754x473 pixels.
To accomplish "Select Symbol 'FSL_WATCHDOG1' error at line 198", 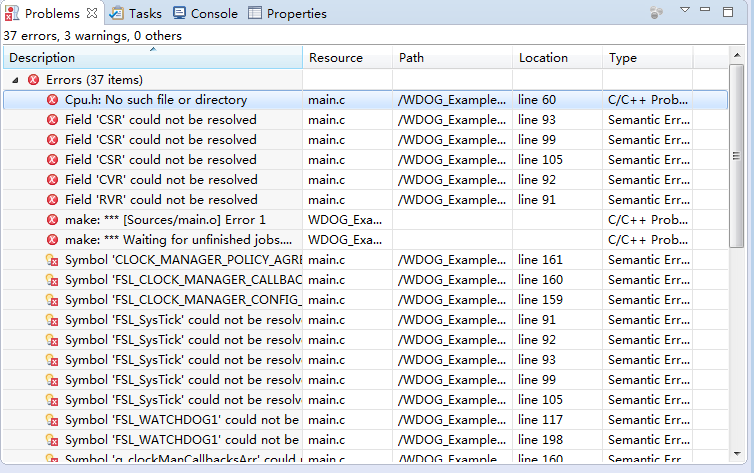I will [365, 440].
